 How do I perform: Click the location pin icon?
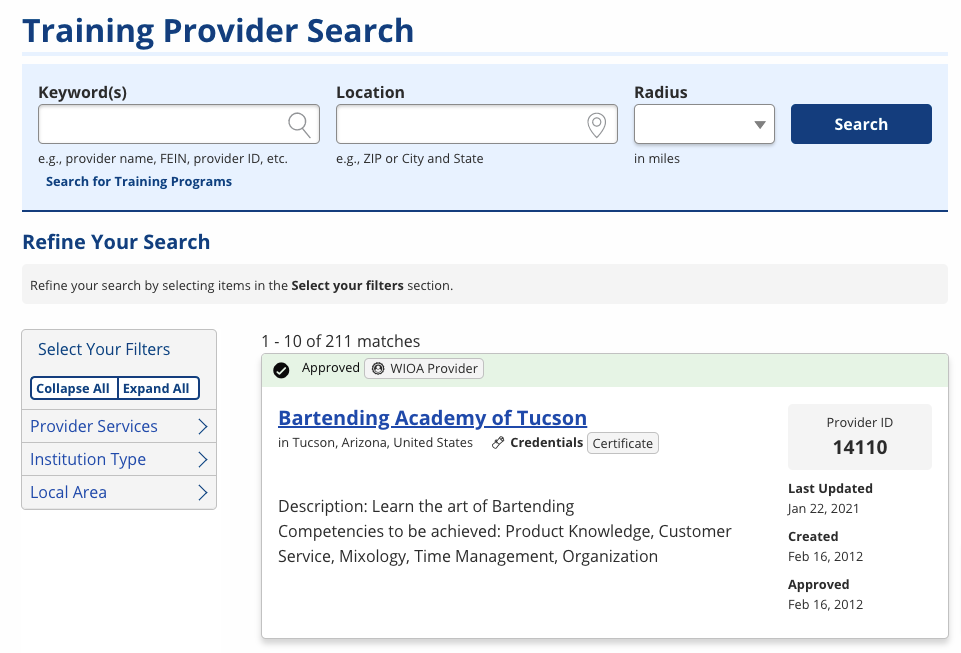(x=597, y=124)
